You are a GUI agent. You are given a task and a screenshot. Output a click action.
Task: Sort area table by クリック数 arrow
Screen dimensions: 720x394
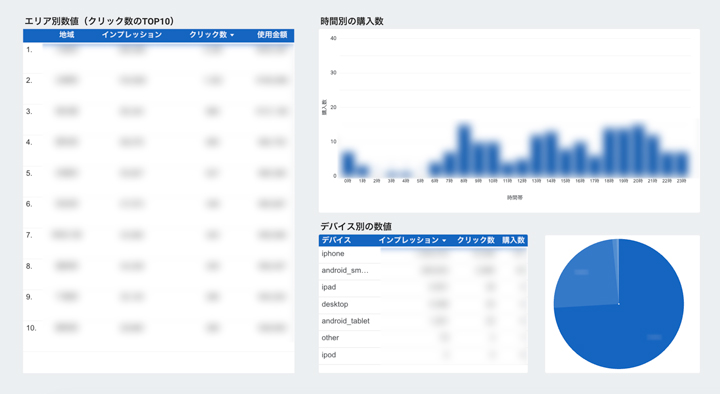coord(232,35)
